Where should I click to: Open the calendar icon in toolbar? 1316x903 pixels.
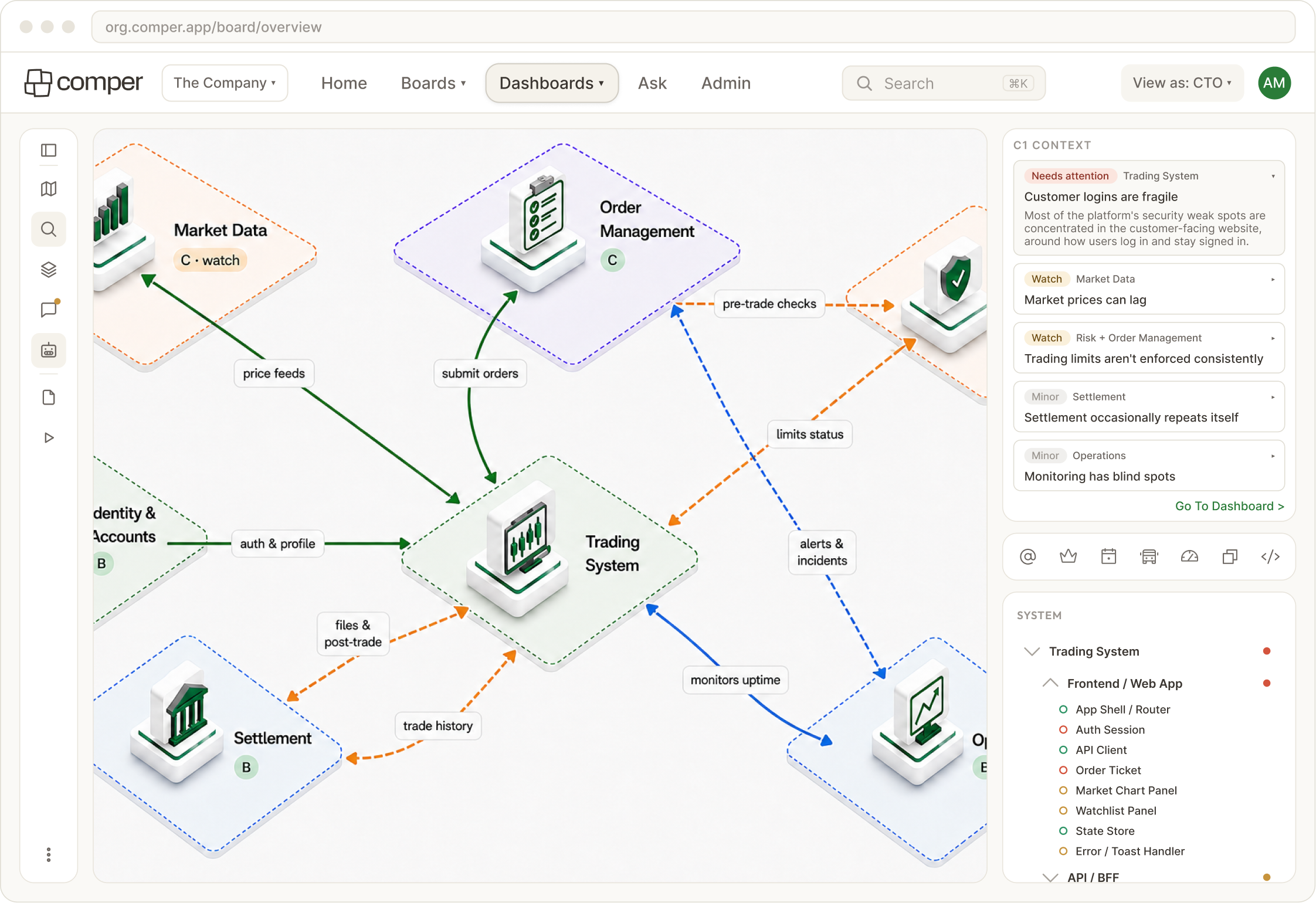tap(1108, 556)
